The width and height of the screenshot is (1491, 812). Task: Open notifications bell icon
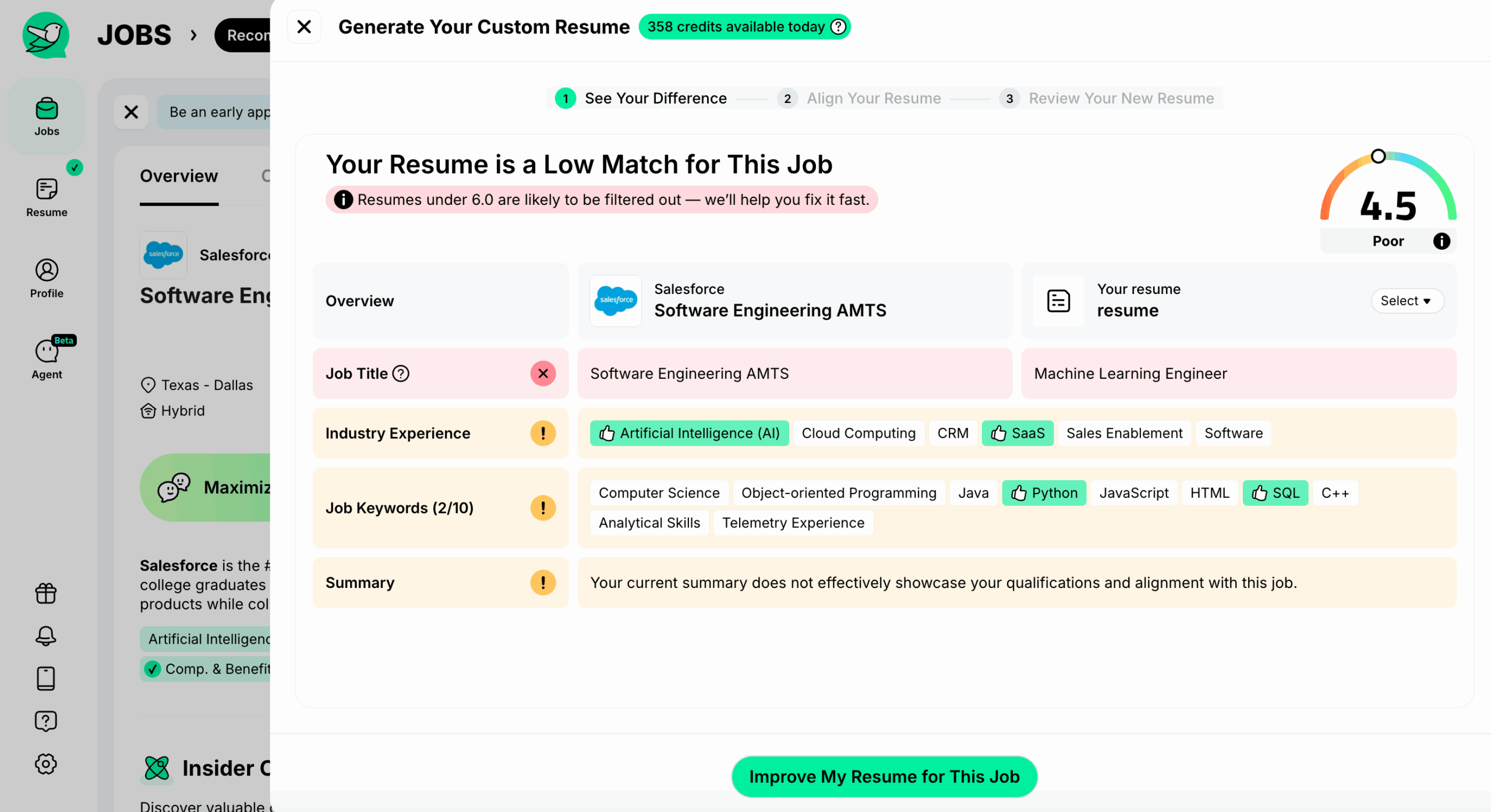coord(46,636)
